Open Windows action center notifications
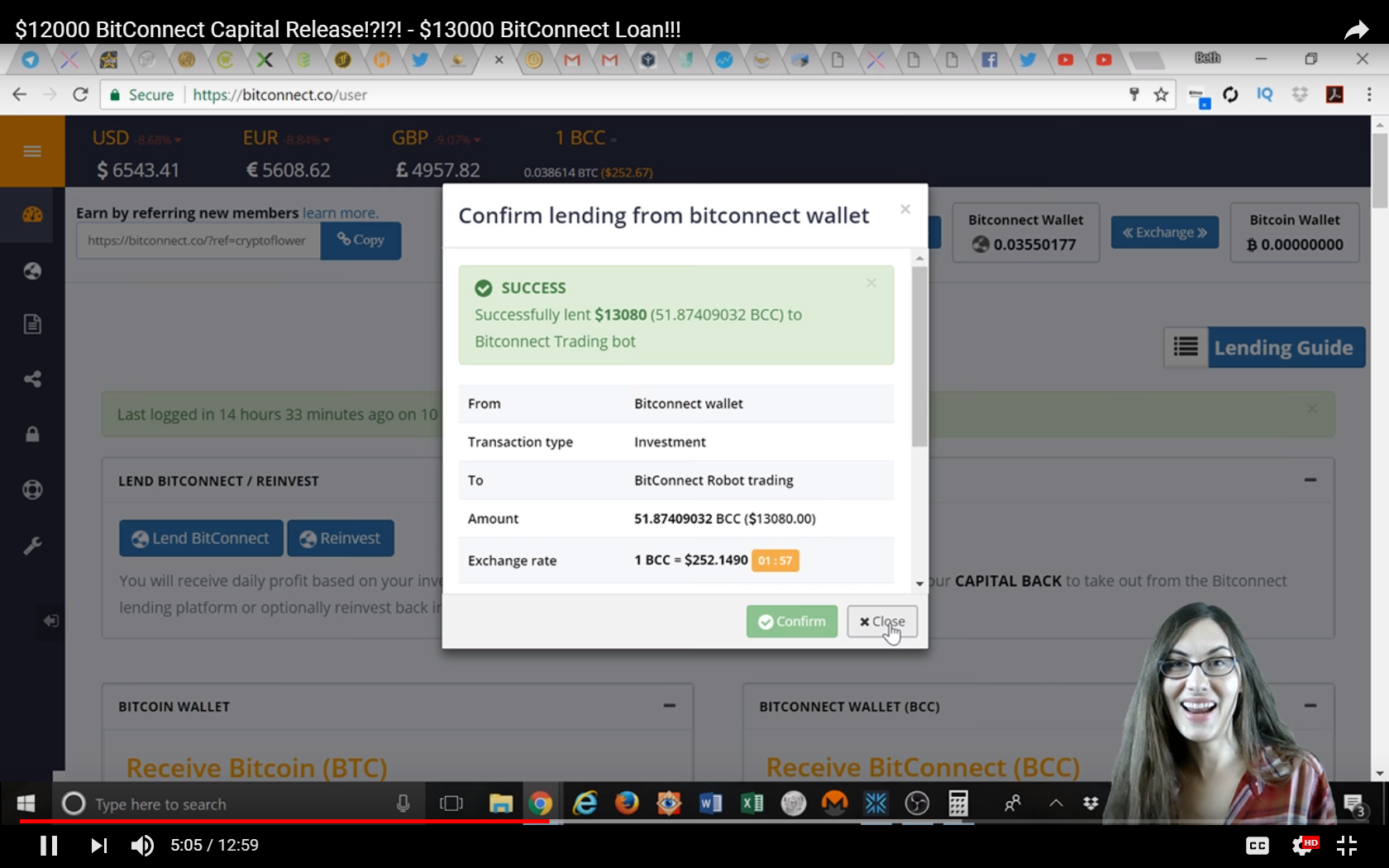The image size is (1389, 868). (1354, 804)
